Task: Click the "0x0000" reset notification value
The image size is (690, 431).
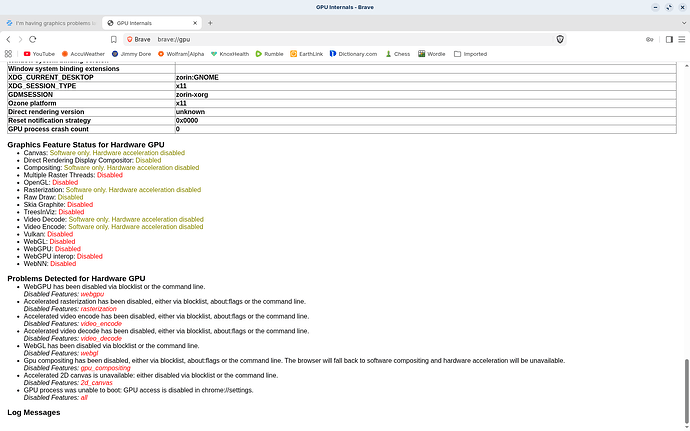Action: pyautogui.click(x=187, y=120)
